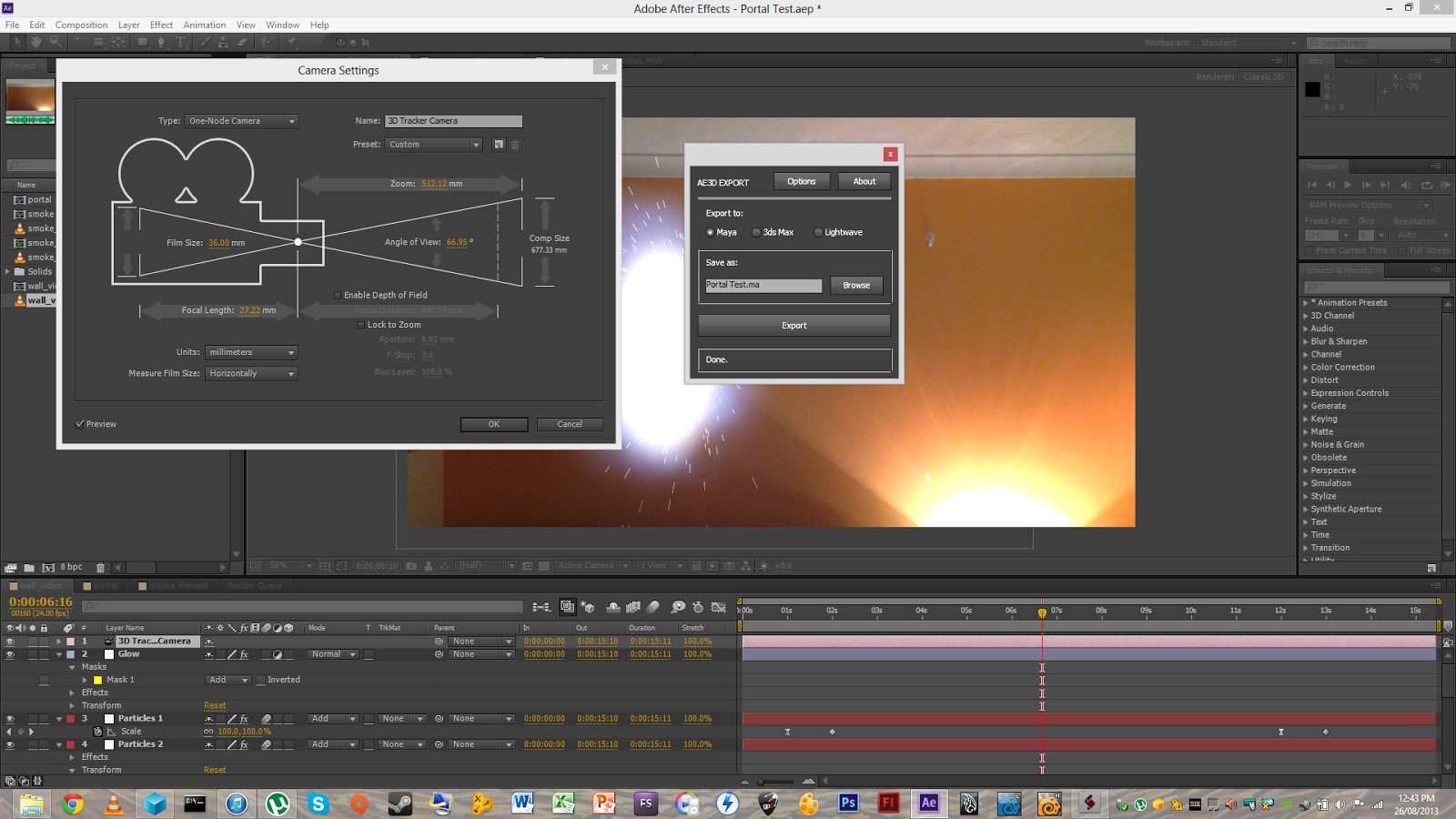Browse for export save location
Screen dimensions: 1456x819
tap(856, 285)
